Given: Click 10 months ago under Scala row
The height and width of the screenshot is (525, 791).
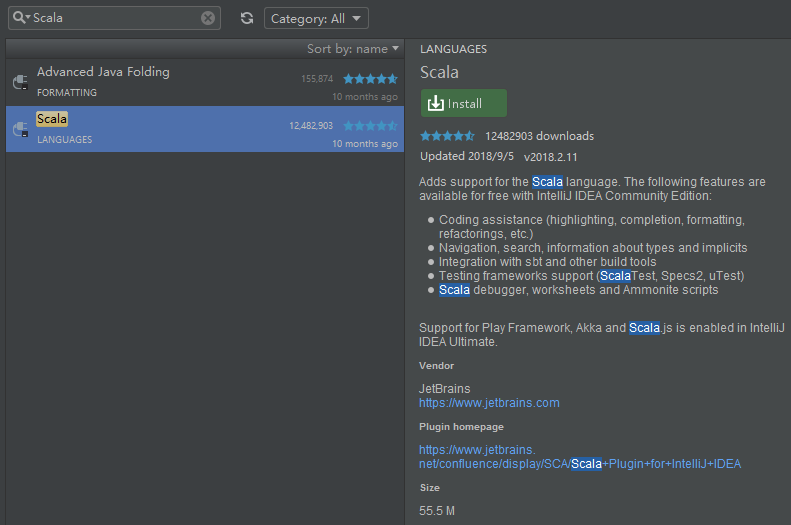Looking at the screenshot, I should [365, 144].
